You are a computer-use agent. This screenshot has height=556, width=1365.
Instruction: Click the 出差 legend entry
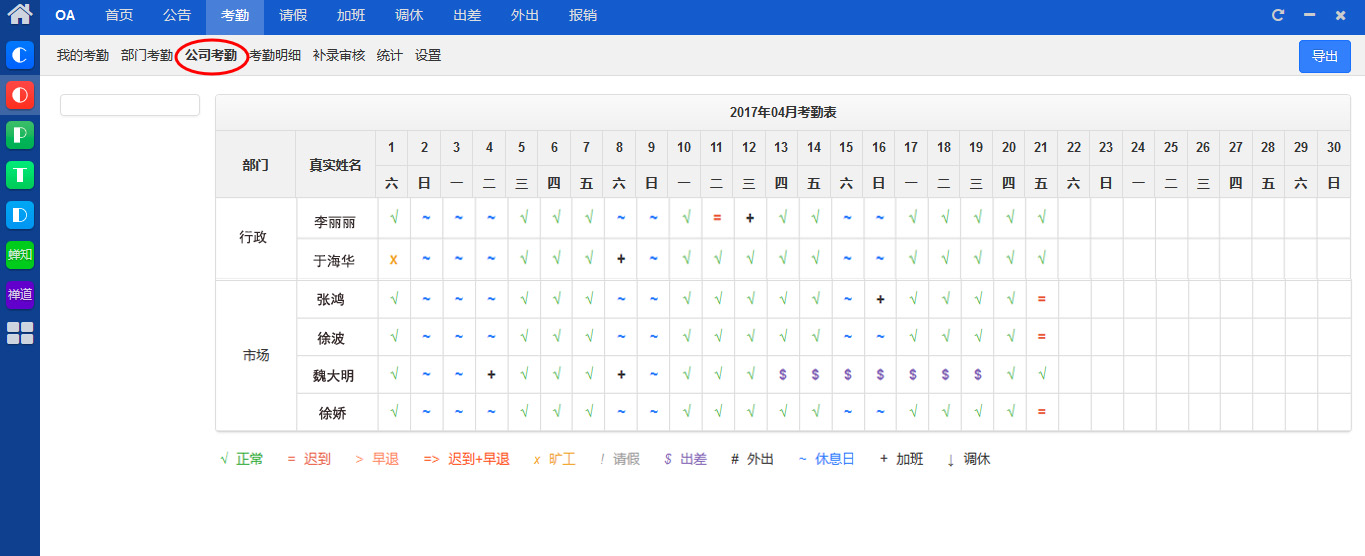pos(686,459)
